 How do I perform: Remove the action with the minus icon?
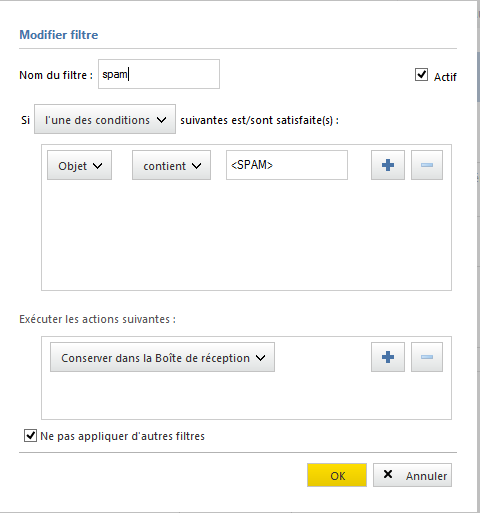click(427, 357)
